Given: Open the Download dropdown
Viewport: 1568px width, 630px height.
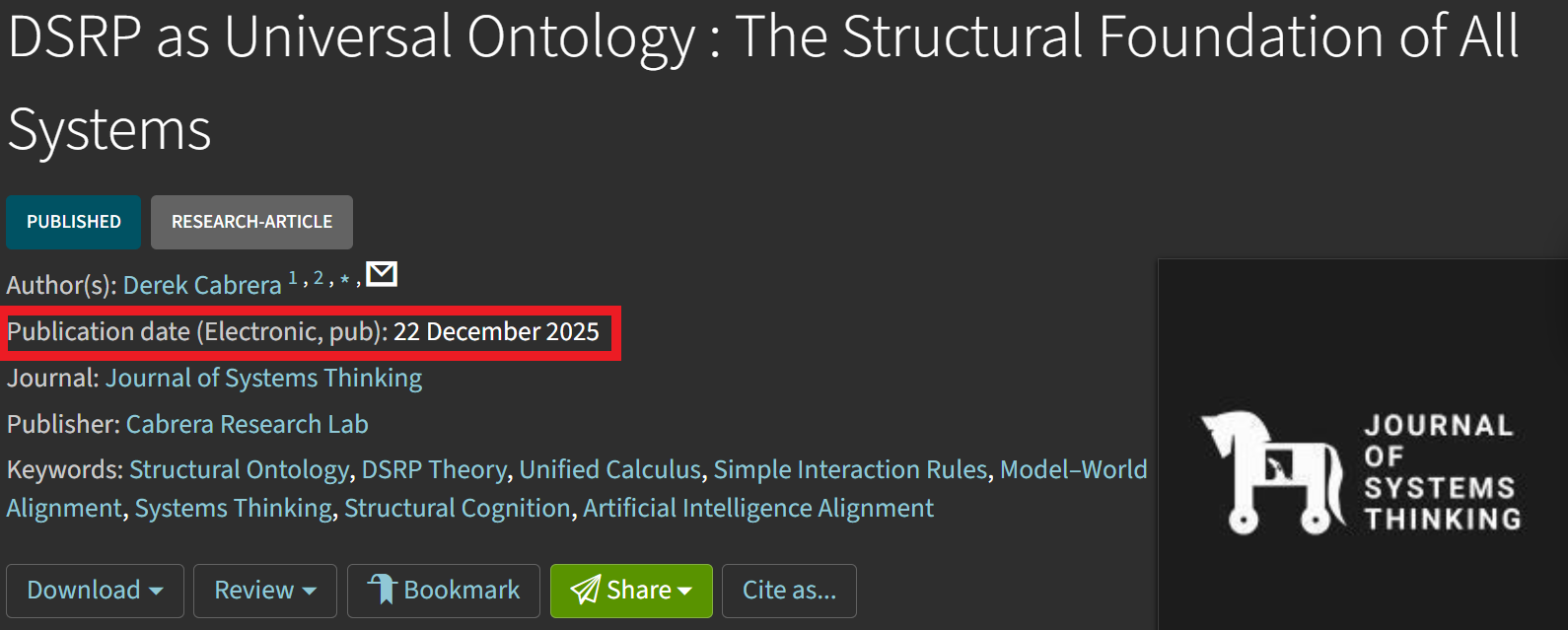Looking at the screenshot, I should click(x=95, y=591).
